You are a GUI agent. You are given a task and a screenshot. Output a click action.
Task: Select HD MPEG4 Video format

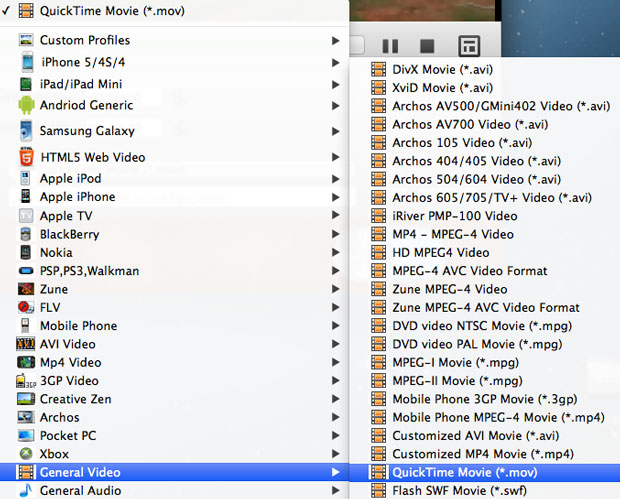[485, 252]
